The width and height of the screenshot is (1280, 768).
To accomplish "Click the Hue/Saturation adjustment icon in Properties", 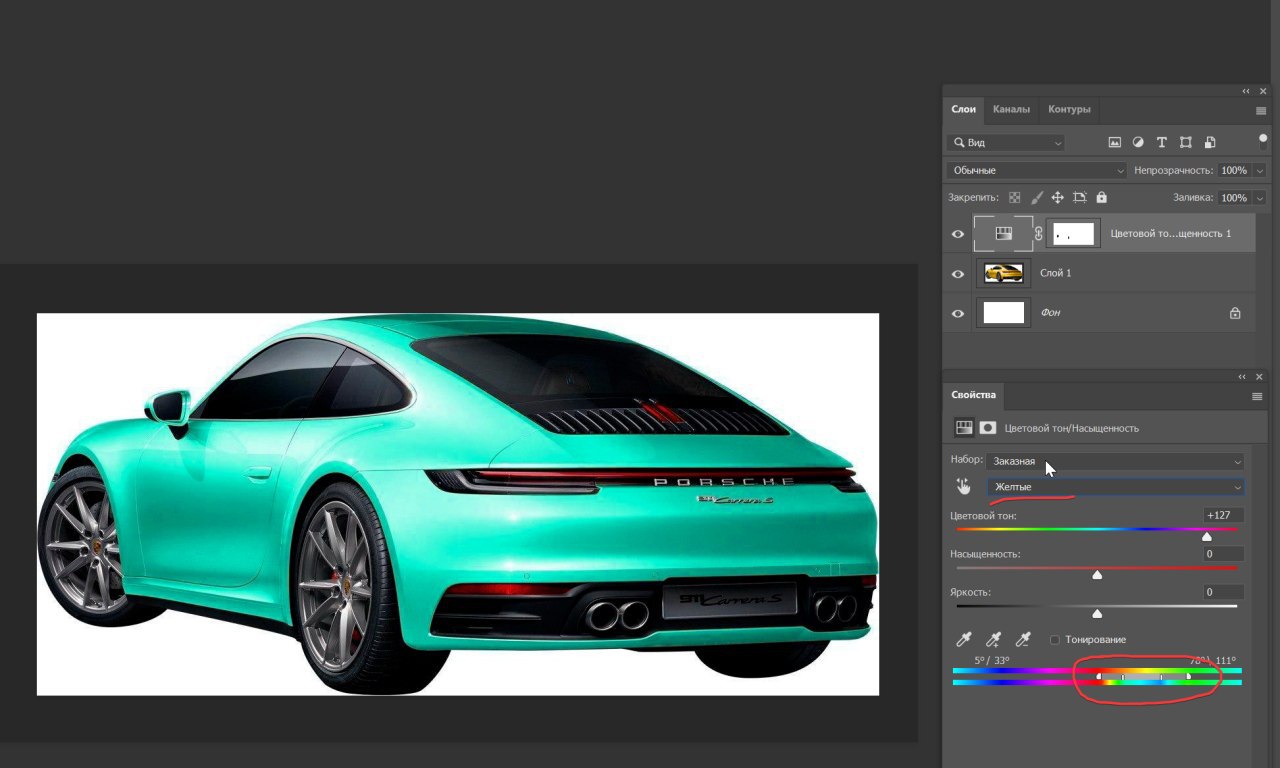I will pyautogui.click(x=964, y=428).
